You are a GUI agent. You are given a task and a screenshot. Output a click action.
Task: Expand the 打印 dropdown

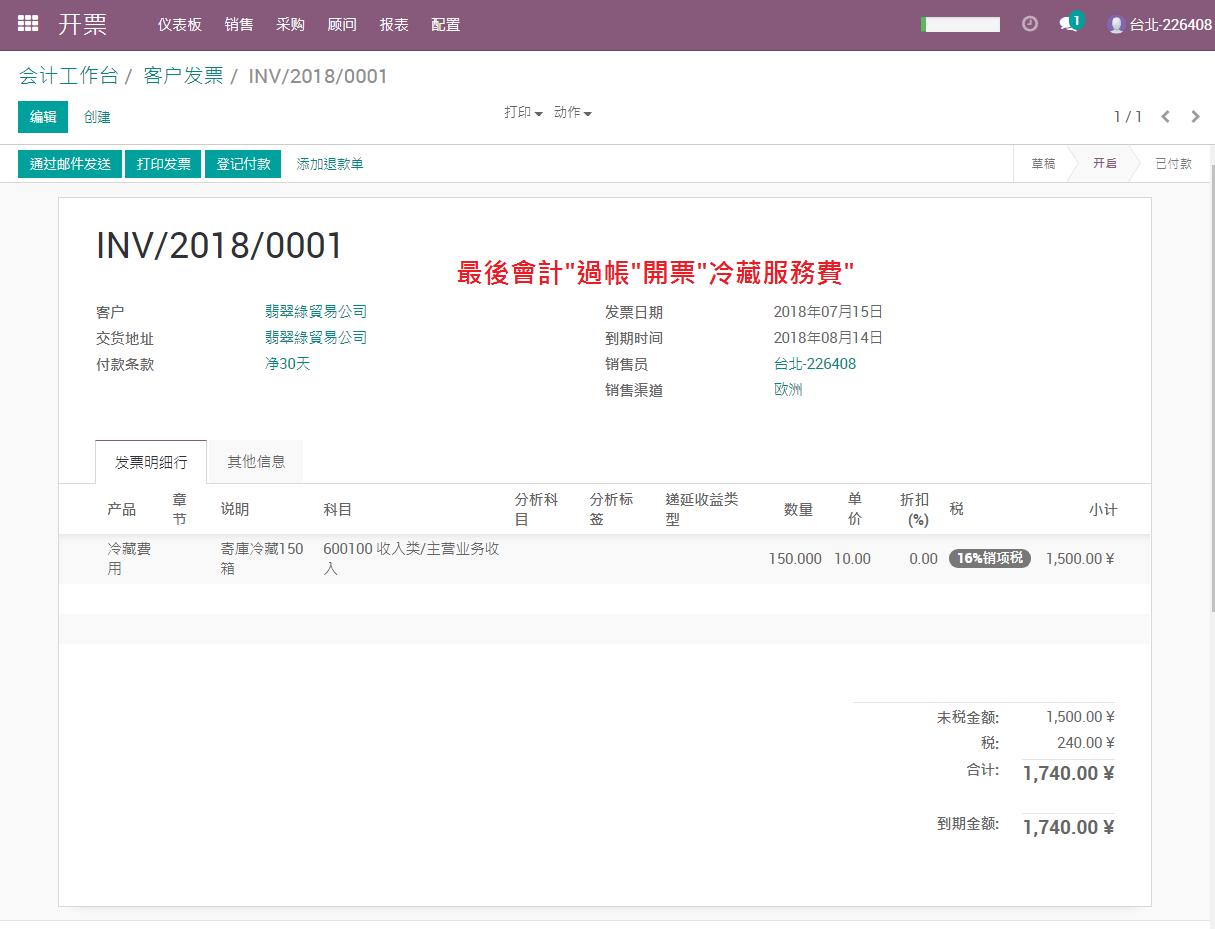(x=523, y=113)
